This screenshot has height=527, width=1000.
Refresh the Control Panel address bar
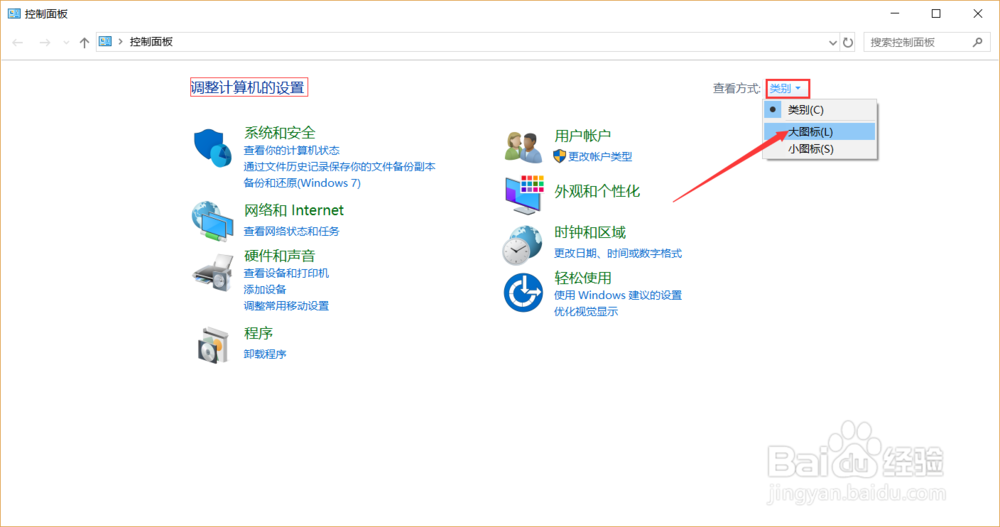point(848,42)
